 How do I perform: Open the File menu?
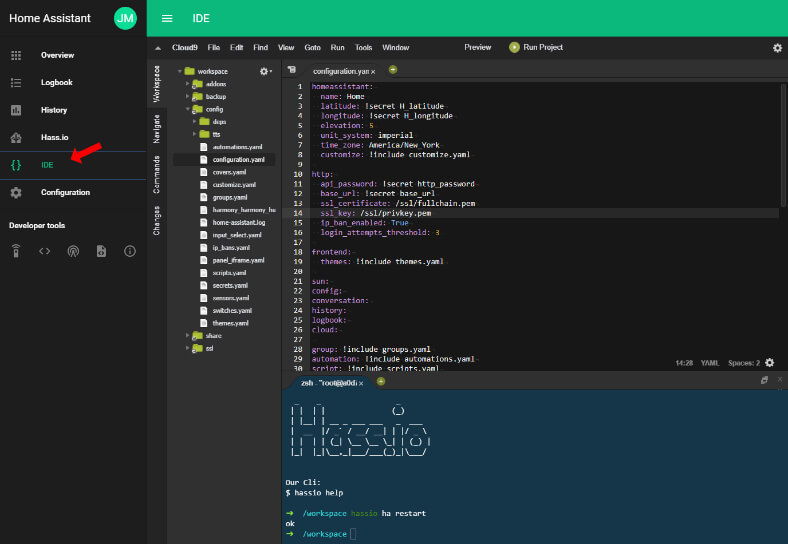click(x=214, y=48)
